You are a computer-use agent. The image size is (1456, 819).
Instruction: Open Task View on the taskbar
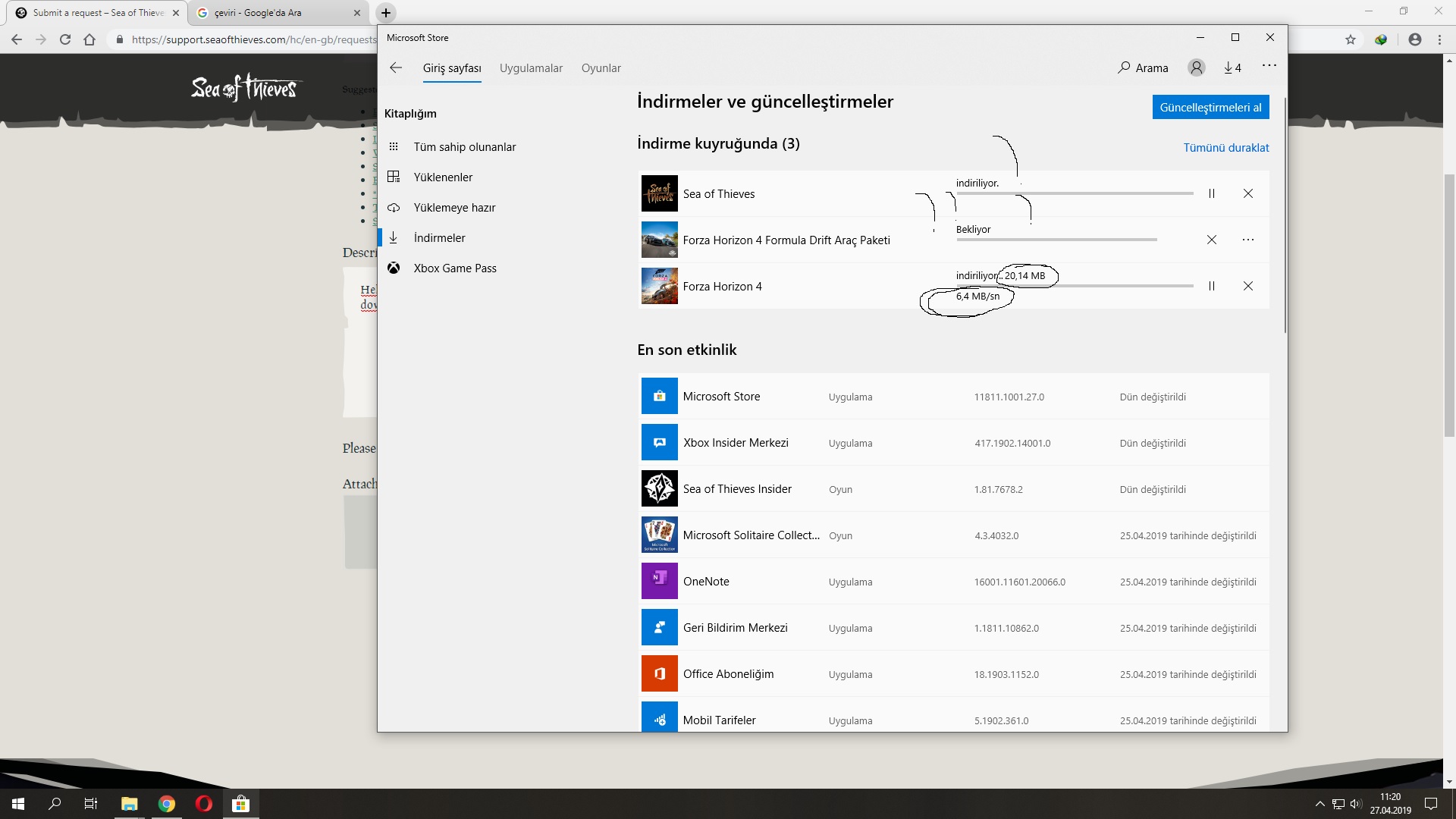(91, 804)
